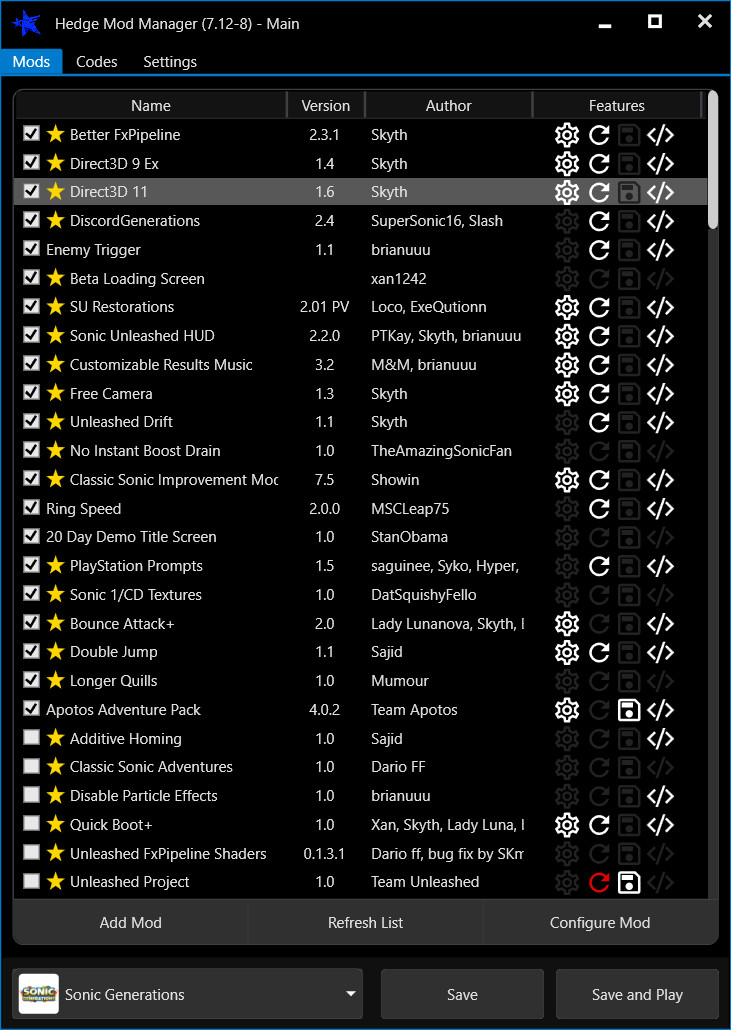Click code icon for Sonic Unleashed HUD
Screen dimensions: 731x1030
click(x=660, y=336)
